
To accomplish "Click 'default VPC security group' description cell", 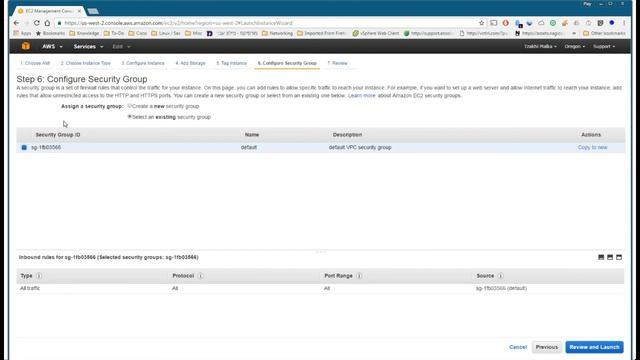I will (x=360, y=147).
